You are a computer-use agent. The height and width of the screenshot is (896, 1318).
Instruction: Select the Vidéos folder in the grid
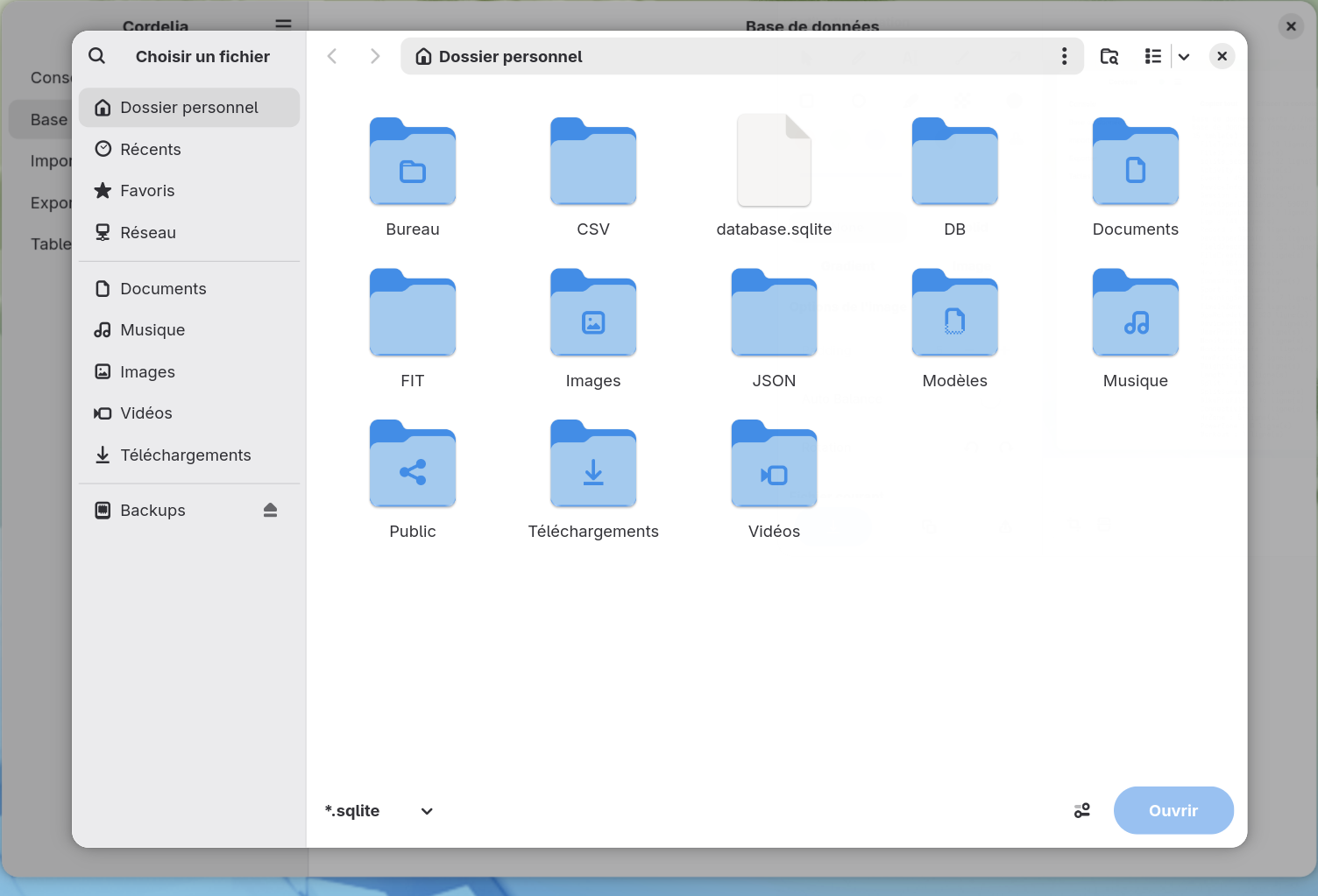tap(774, 480)
